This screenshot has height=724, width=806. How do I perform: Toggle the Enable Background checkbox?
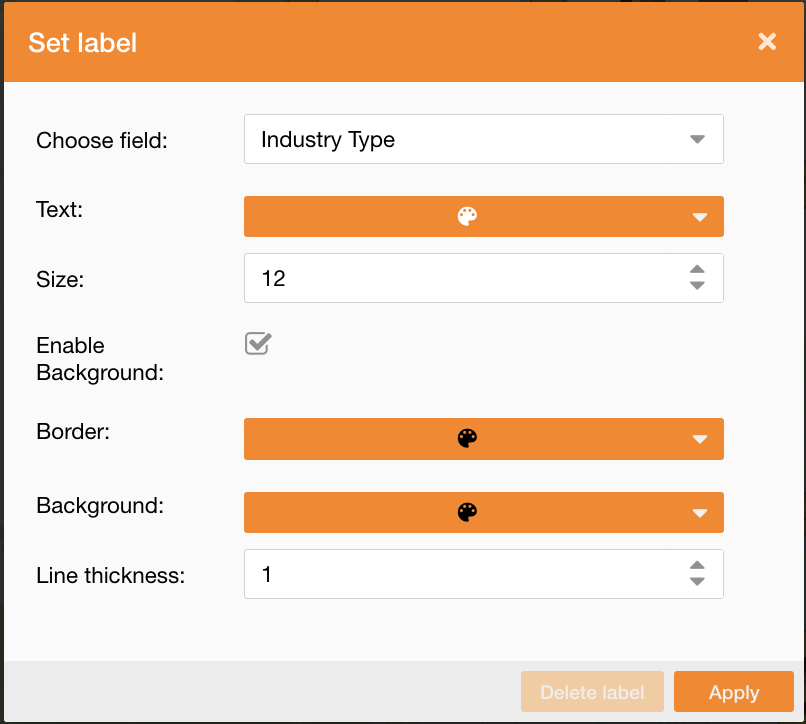(258, 343)
